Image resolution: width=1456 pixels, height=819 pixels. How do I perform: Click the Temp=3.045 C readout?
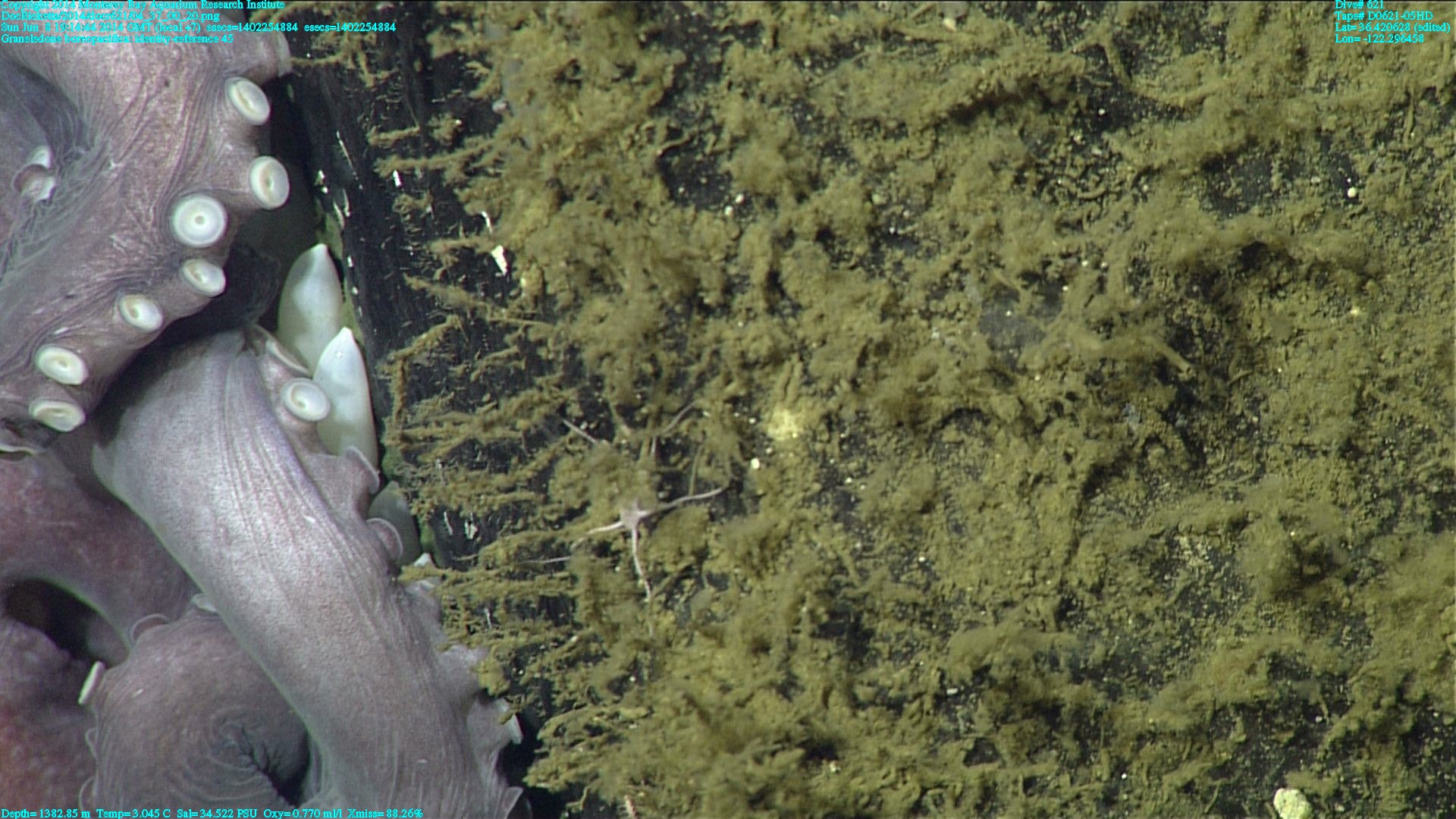[133, 813]
